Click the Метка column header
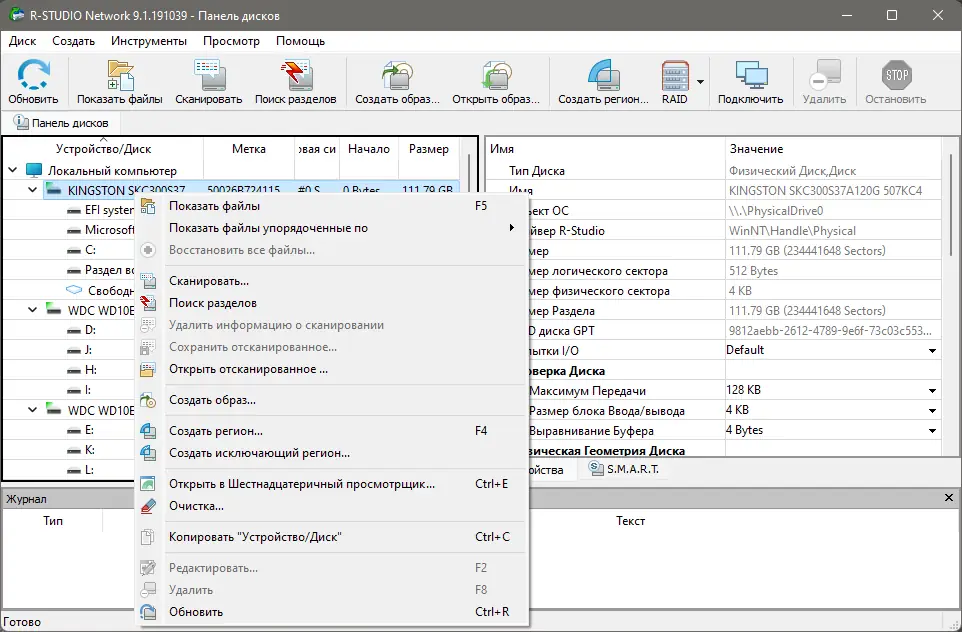The image size is (962, 632). pos(248,149)
